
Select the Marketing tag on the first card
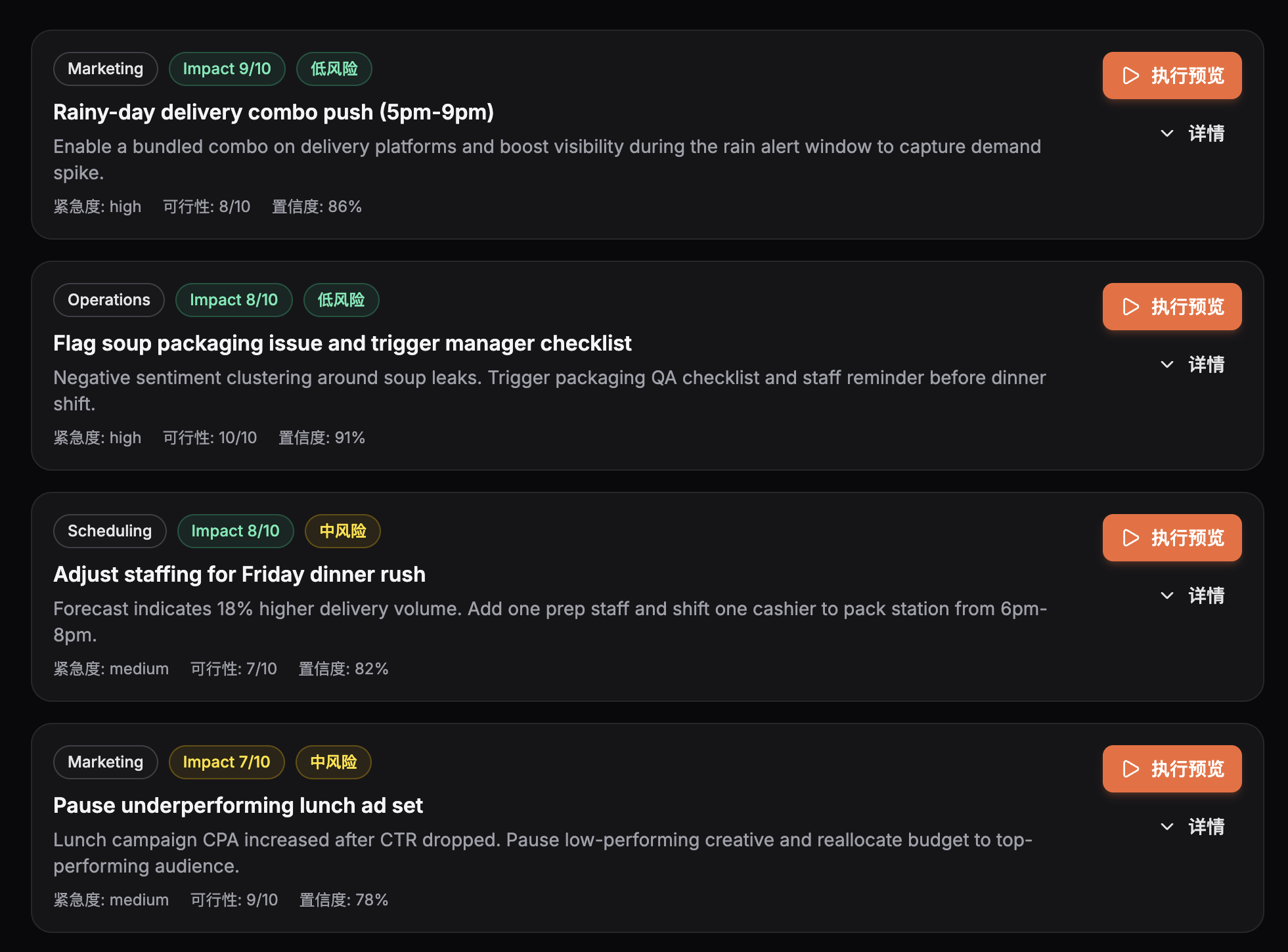click(105, 68)
